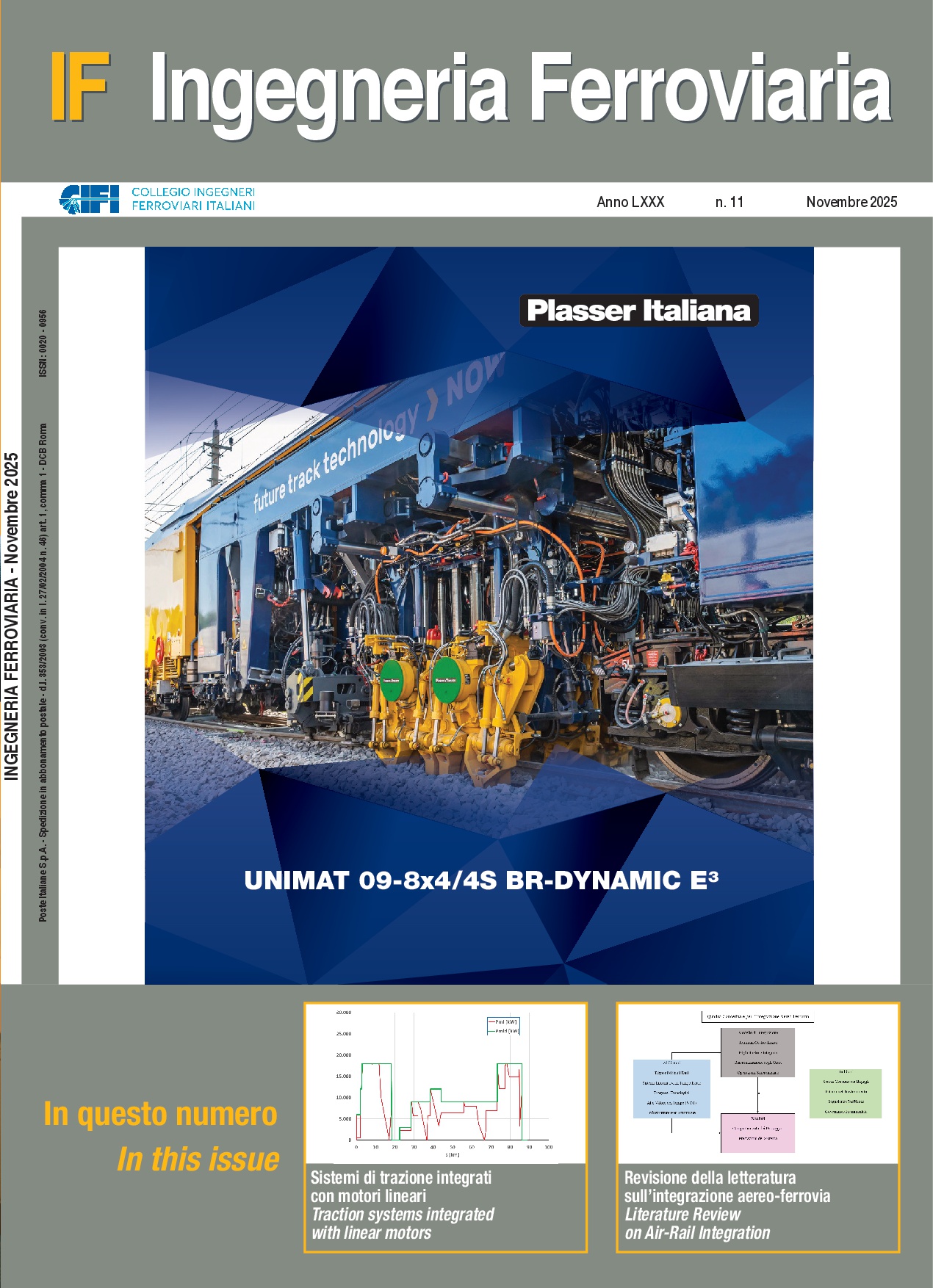Click the CIFI logo emblem
This screenshot has width=933, height=1288.
pyautogui.click(x=89, y=199)
